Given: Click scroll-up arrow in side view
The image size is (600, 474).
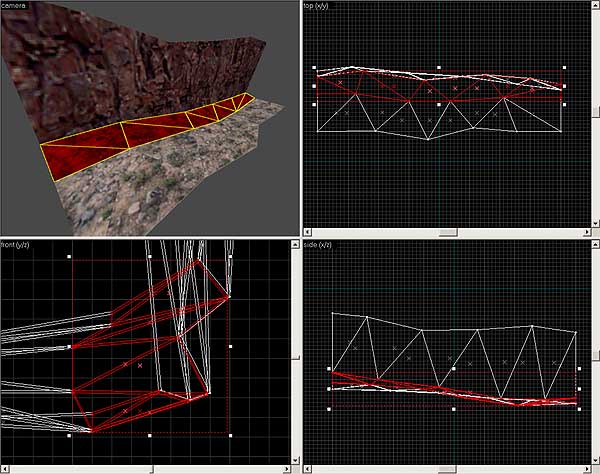Looking at the screenshot, I should pyautogui.click(x=594, y=244).
